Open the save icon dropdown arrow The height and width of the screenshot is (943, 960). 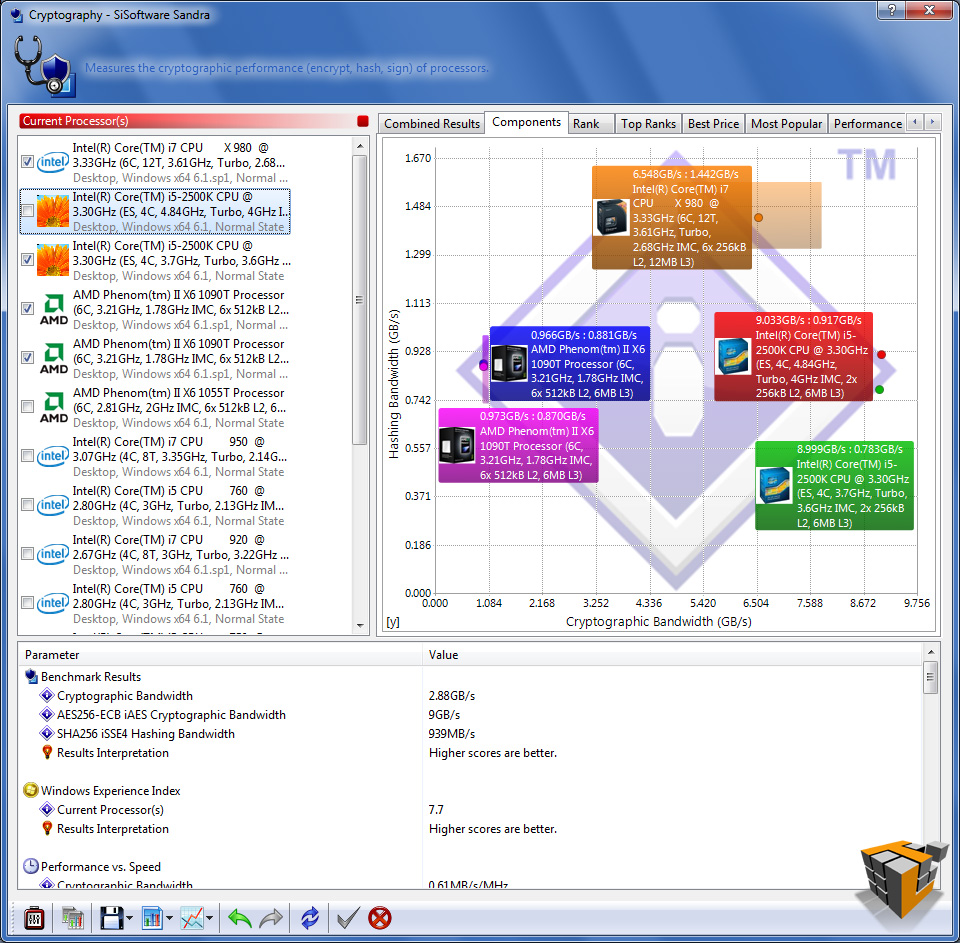[x=129, y=918]
